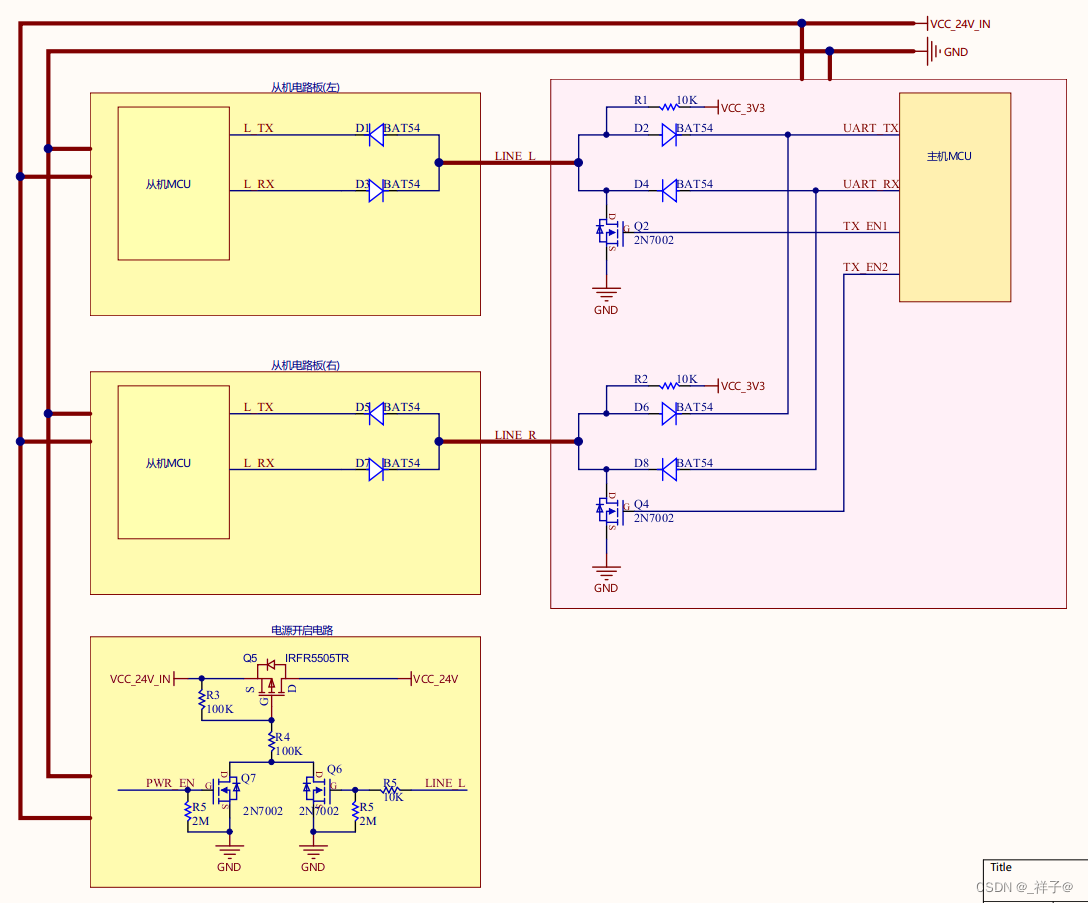Click the 电源开启电路 block title

pyautogui.click(x=302, y=630)
